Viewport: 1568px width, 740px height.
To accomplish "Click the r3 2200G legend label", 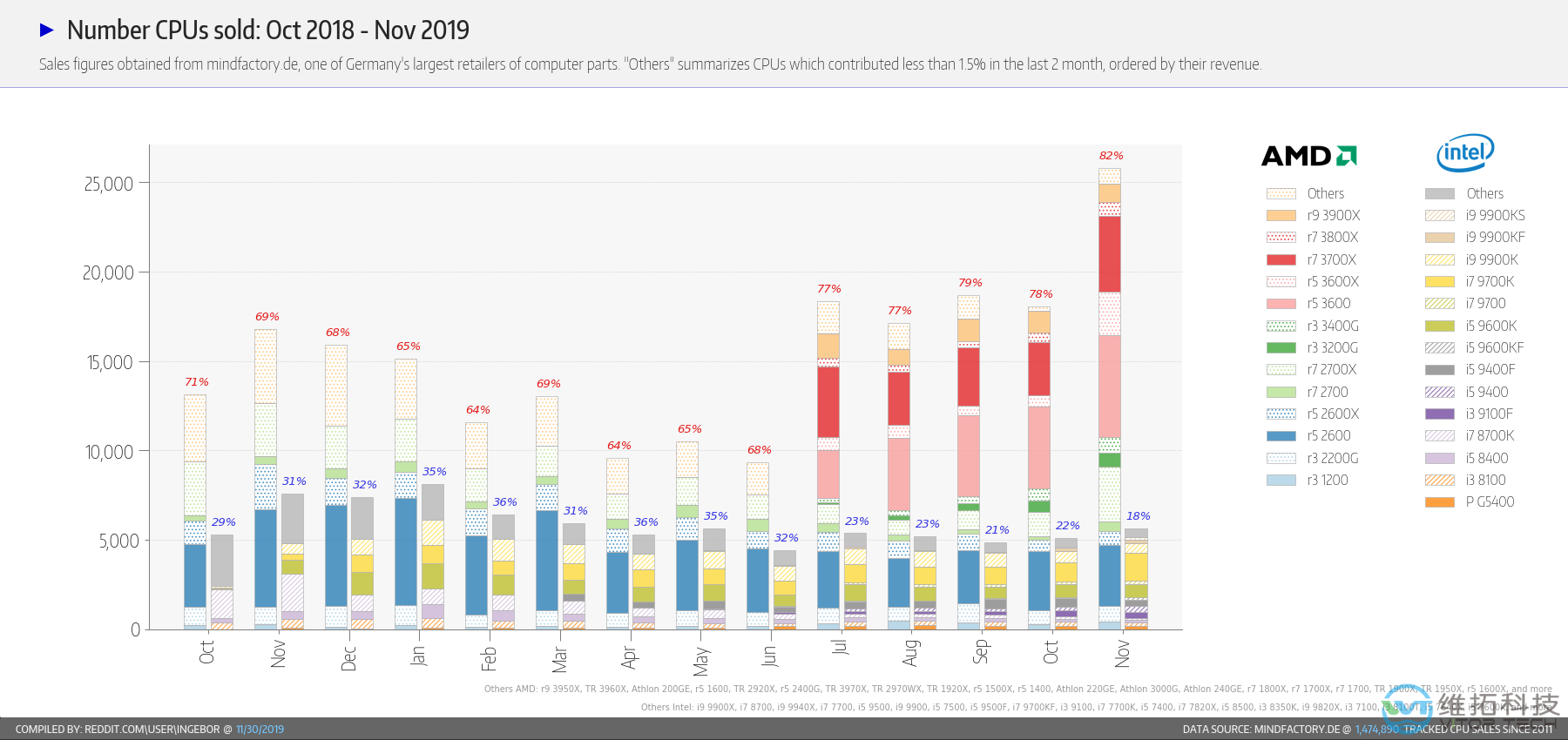I will click(x=1333, y=458).
